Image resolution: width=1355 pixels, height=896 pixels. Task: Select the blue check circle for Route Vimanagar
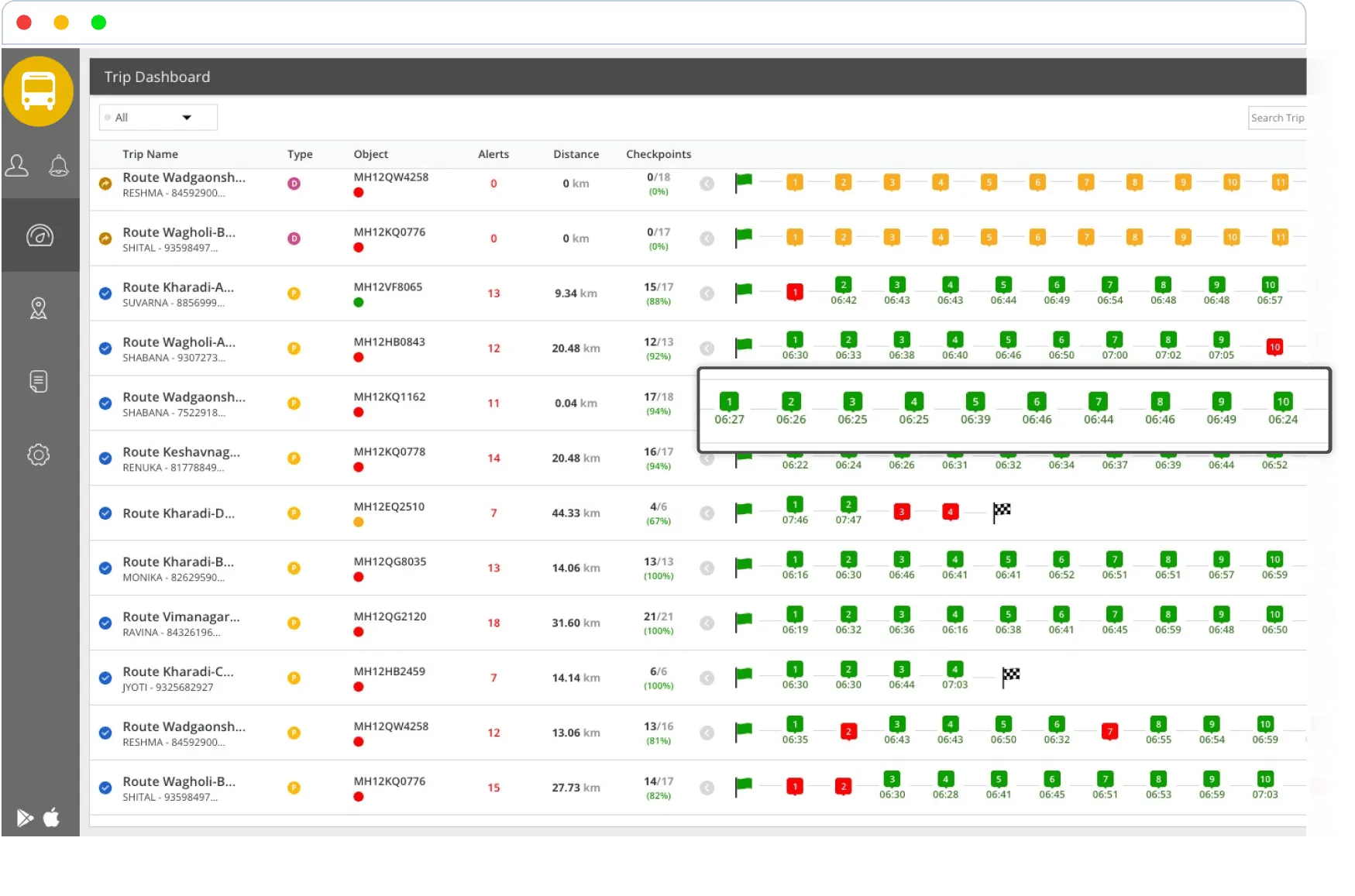[x=105, y=623]
